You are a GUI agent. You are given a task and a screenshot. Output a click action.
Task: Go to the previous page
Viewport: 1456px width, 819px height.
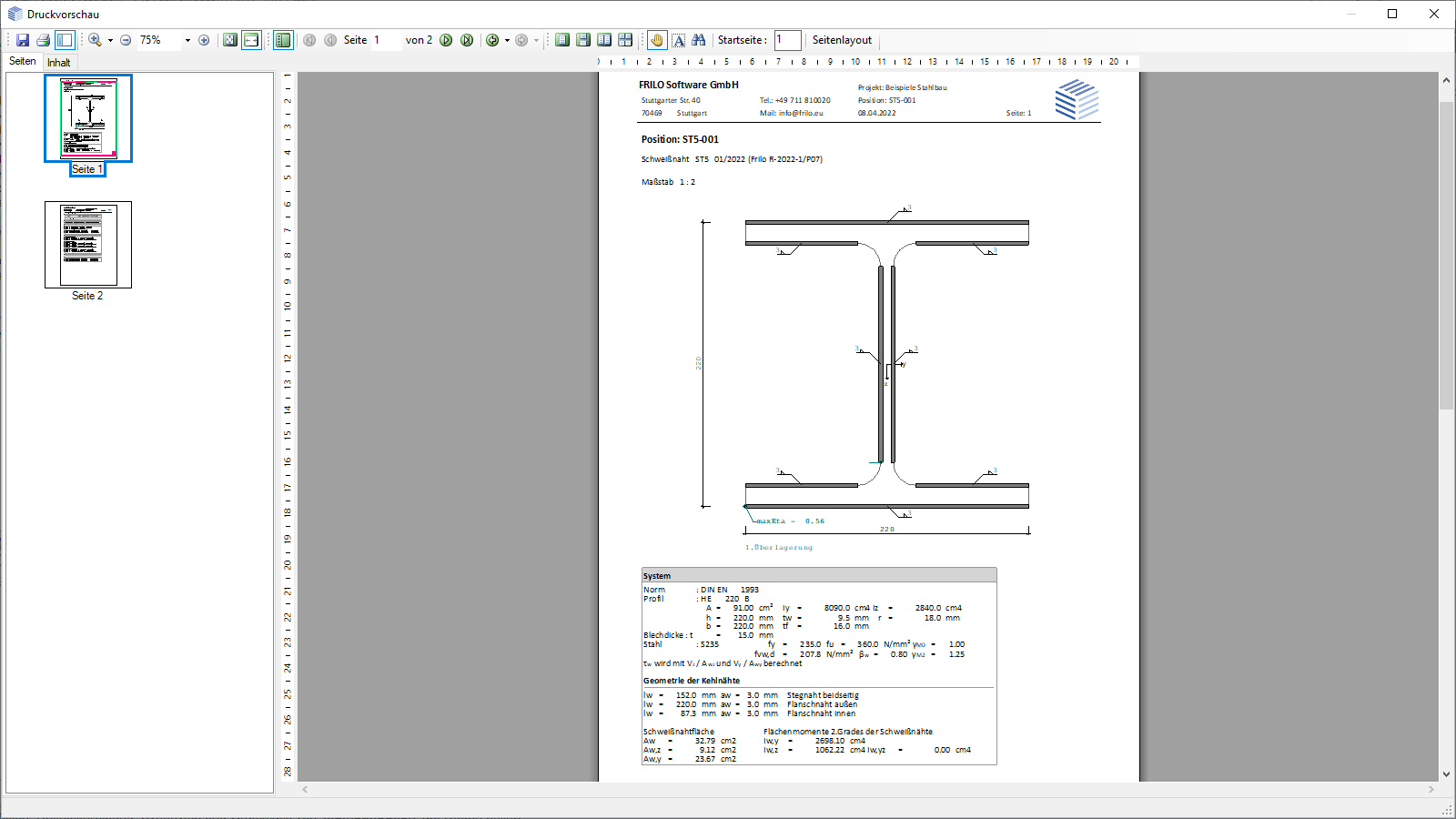tap(330, 40)
